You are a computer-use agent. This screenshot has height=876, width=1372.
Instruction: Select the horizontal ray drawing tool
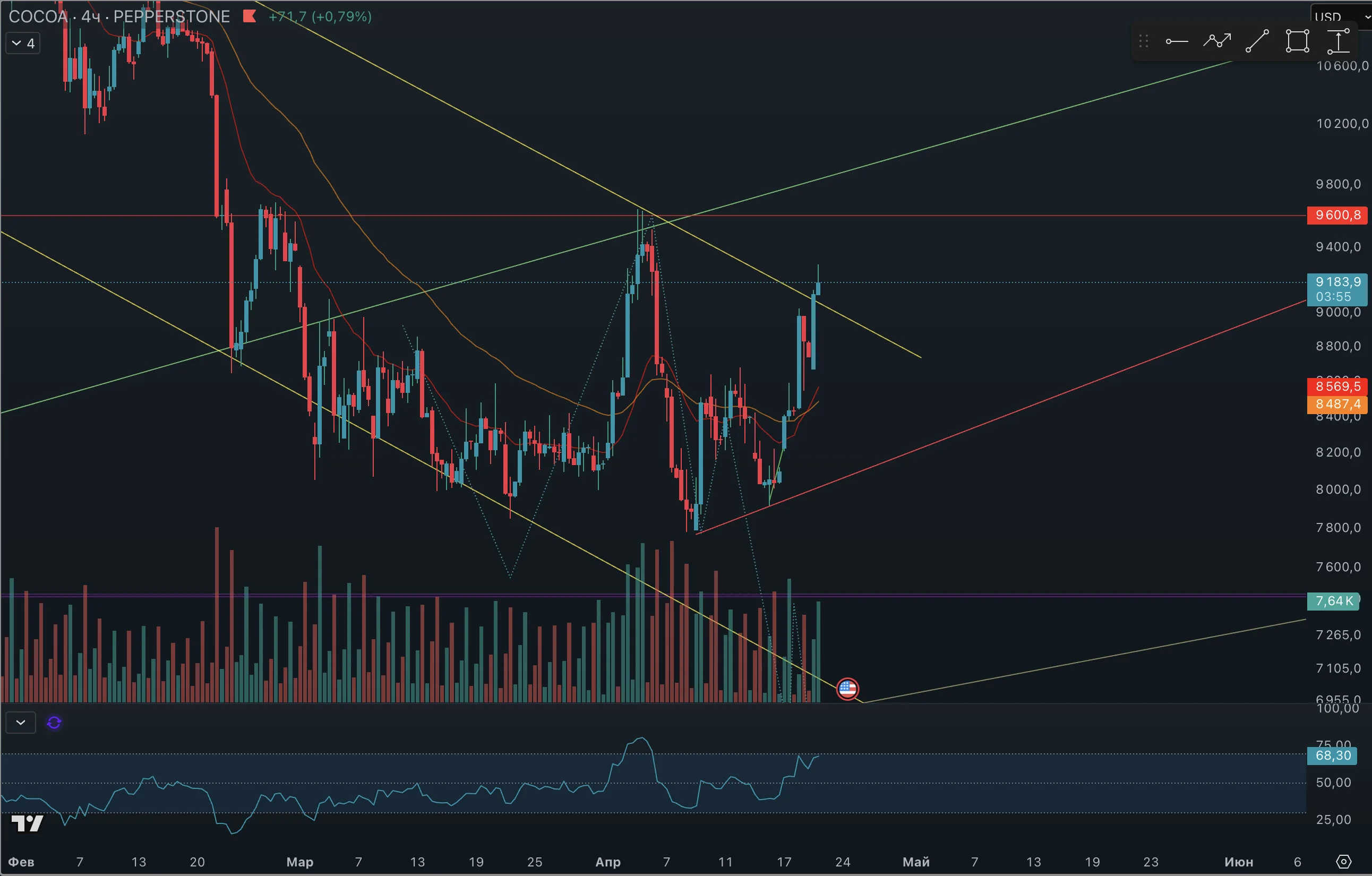click(1177, 41)
